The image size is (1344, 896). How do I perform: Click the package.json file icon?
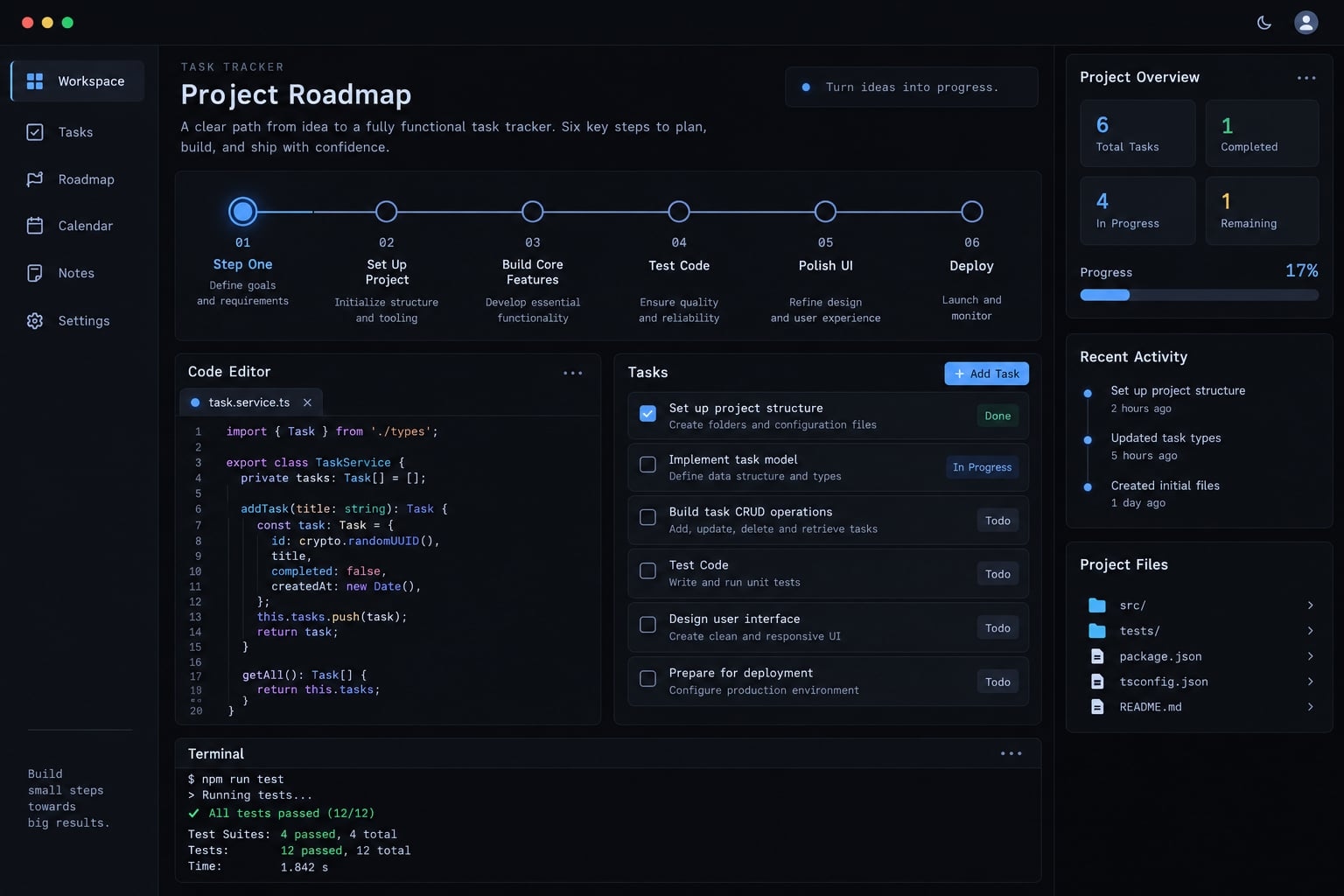[x=1097, y=656]
